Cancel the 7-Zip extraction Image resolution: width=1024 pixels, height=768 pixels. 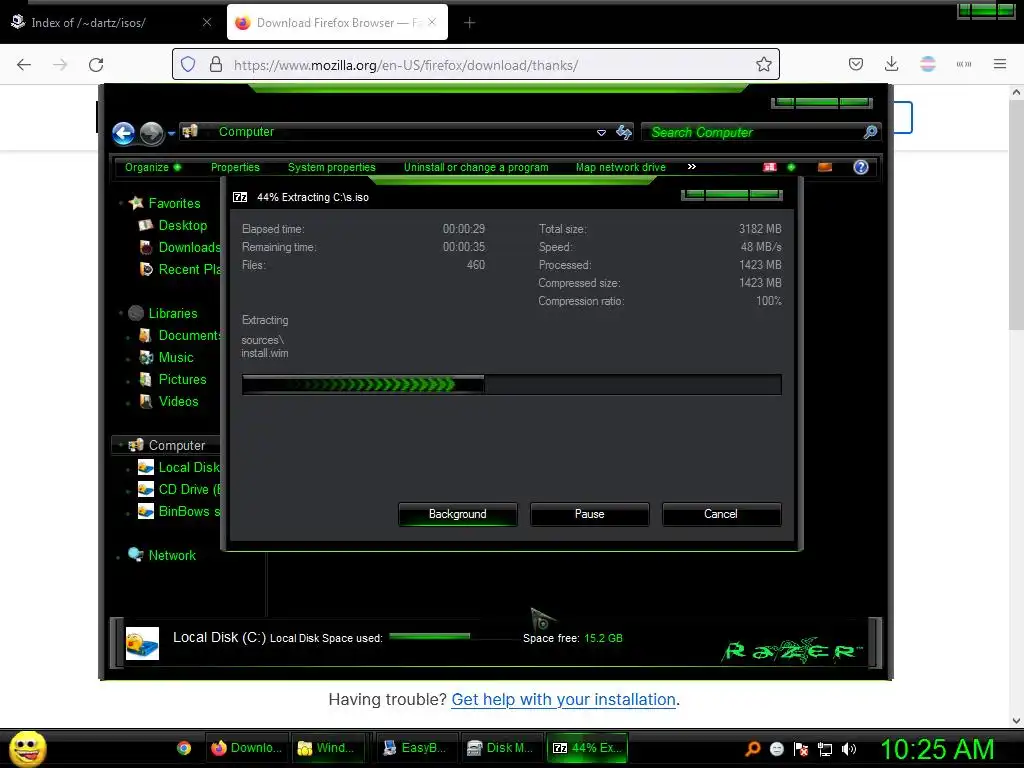coord(721,514)
